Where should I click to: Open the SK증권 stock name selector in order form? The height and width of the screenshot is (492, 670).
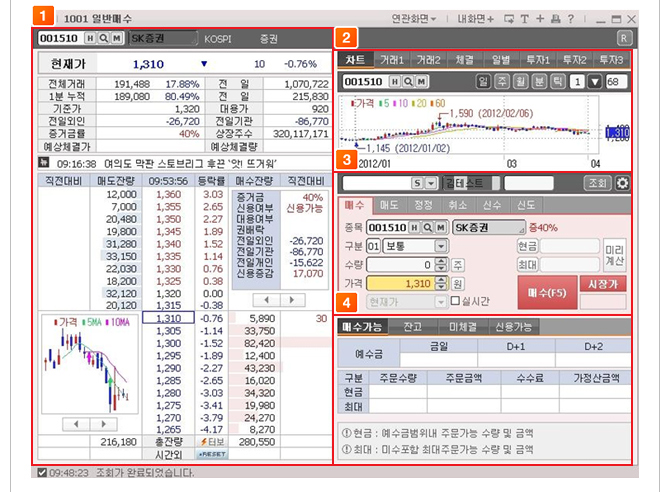click(x=489, y=228)
